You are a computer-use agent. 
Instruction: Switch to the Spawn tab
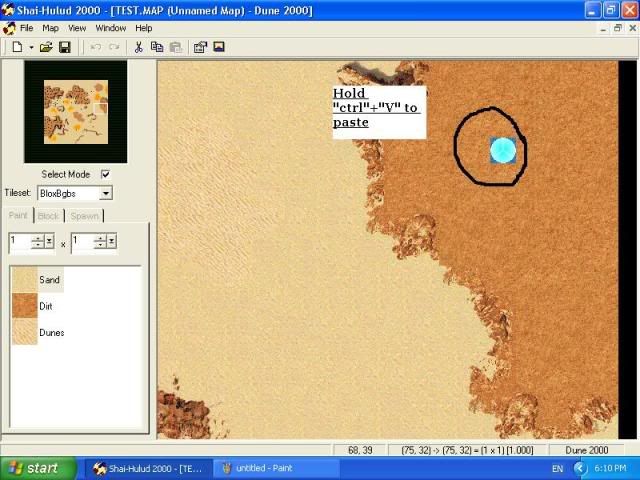(84, 216)
